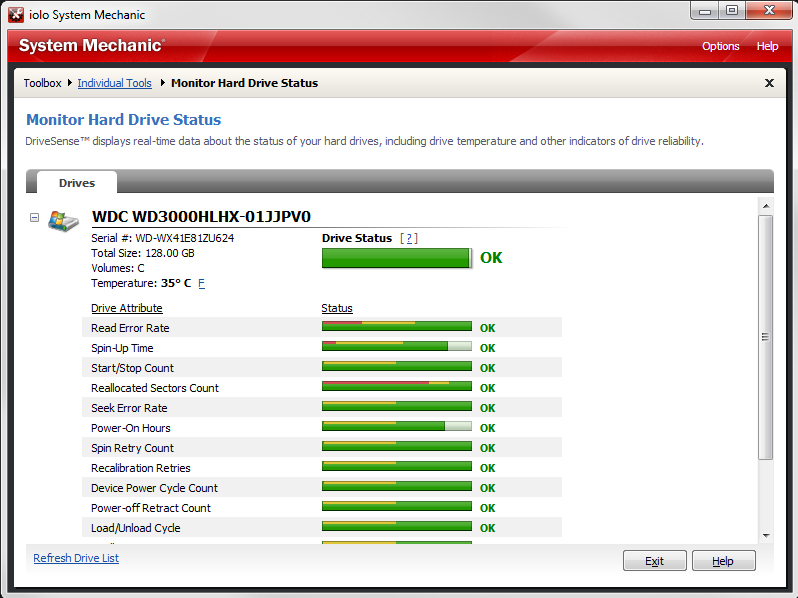The height and width of the screenshot is (598, 798).
Task: Collapse the WDC WD3000HLHX drive details
Action: [x=34, y=218]
